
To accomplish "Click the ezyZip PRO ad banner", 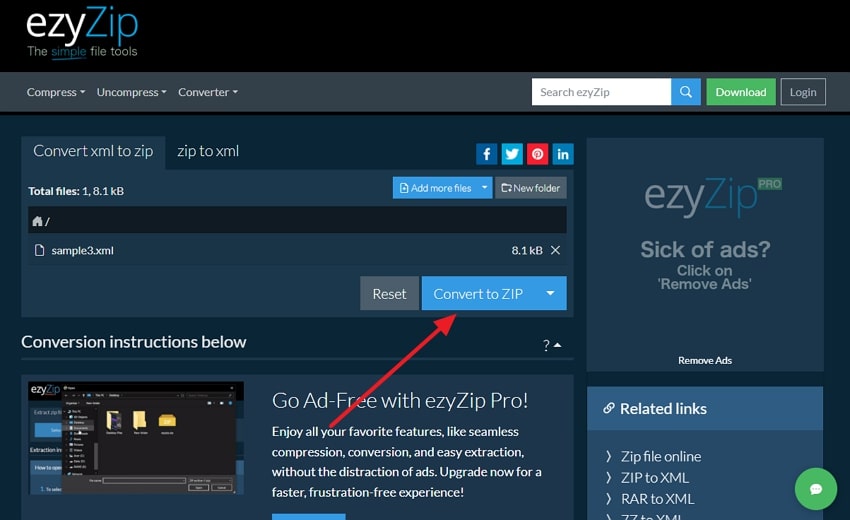I will 705,255.
